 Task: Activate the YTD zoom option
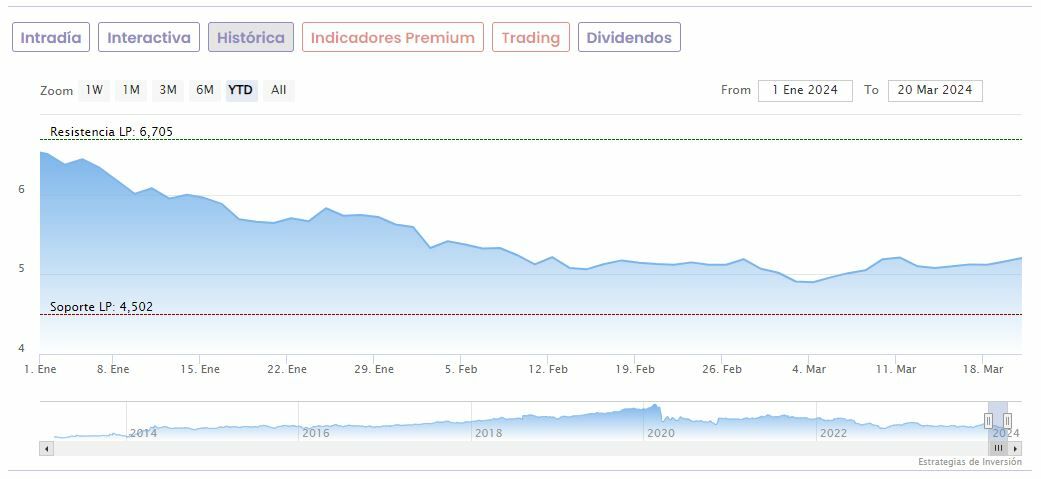pos(241,90)
